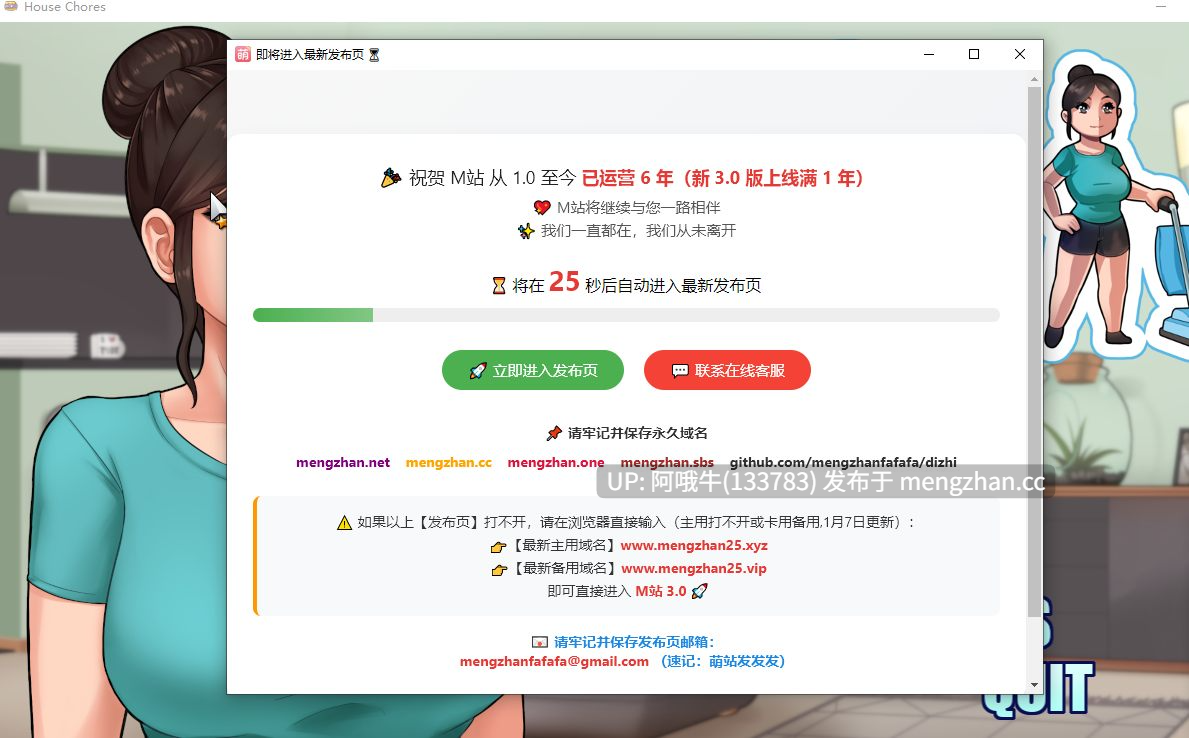Screen dimensions: 1189x738
Task: Click the scrollbar up arrow
Action: (x=1034, y=79)
